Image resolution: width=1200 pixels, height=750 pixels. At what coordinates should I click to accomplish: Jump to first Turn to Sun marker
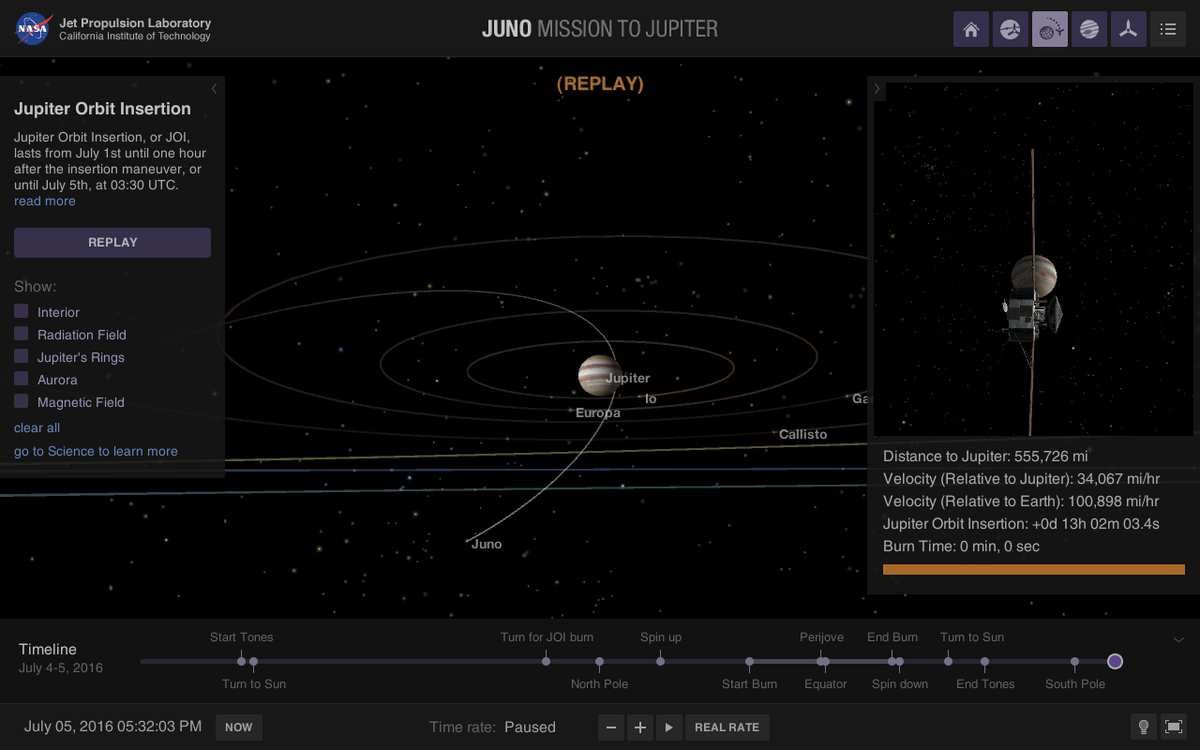click(x=253, y=661)
